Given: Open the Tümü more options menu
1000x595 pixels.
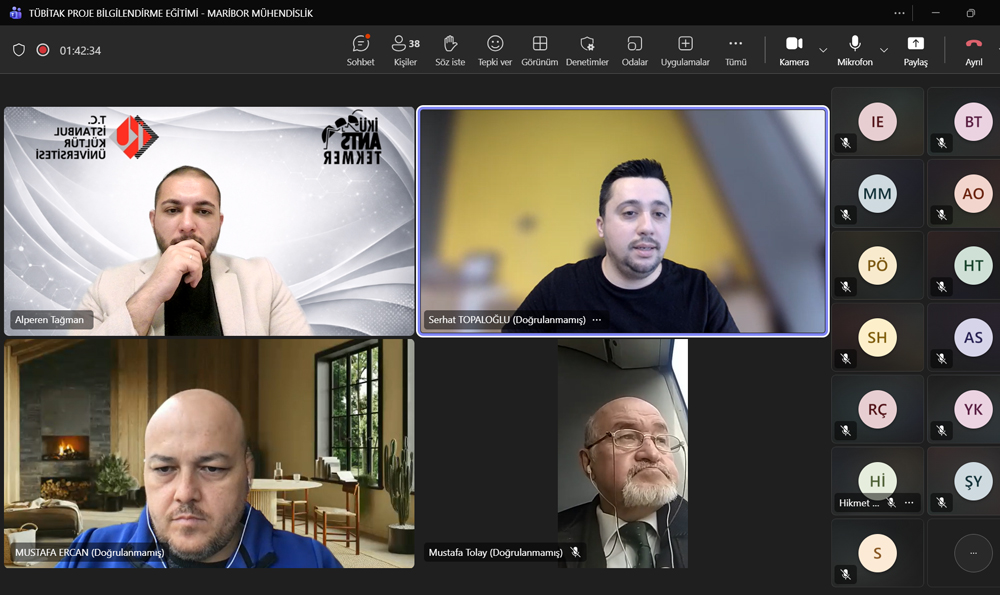Looking at the screenshot, I should click(735, 50).
